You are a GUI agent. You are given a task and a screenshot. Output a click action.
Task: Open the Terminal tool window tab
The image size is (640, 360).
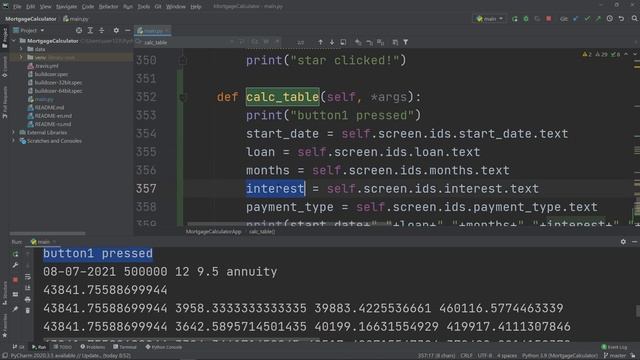coord(124,347)
